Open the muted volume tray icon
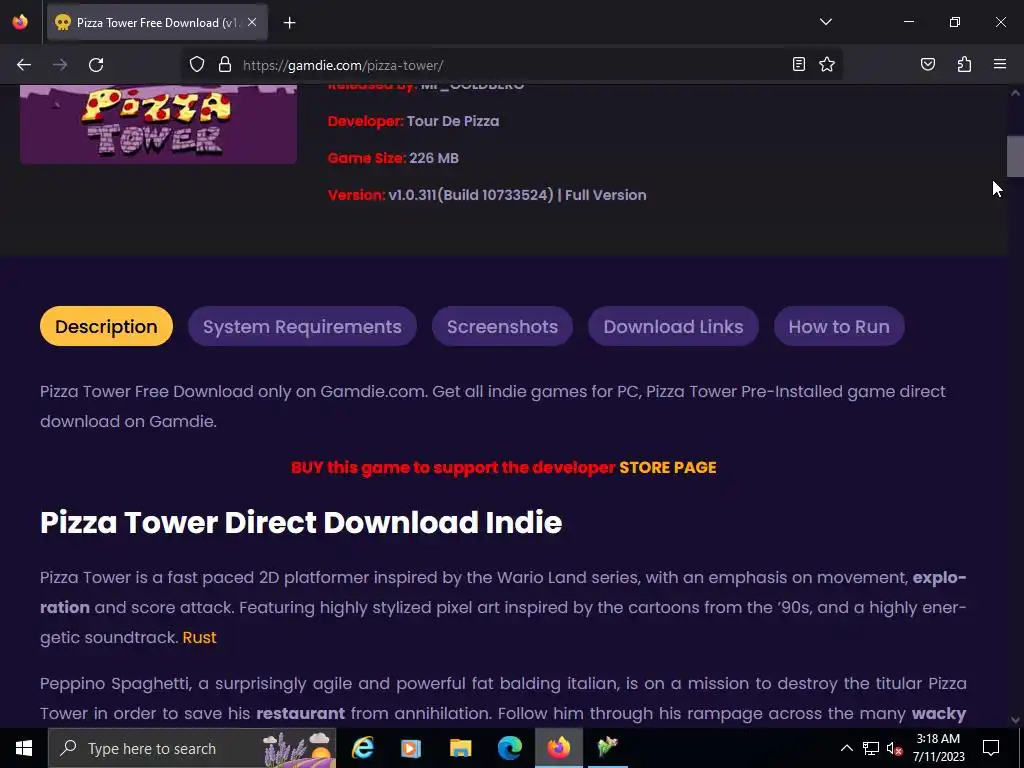The height and width of the screenshot is (768, 1024). [895, 748]
